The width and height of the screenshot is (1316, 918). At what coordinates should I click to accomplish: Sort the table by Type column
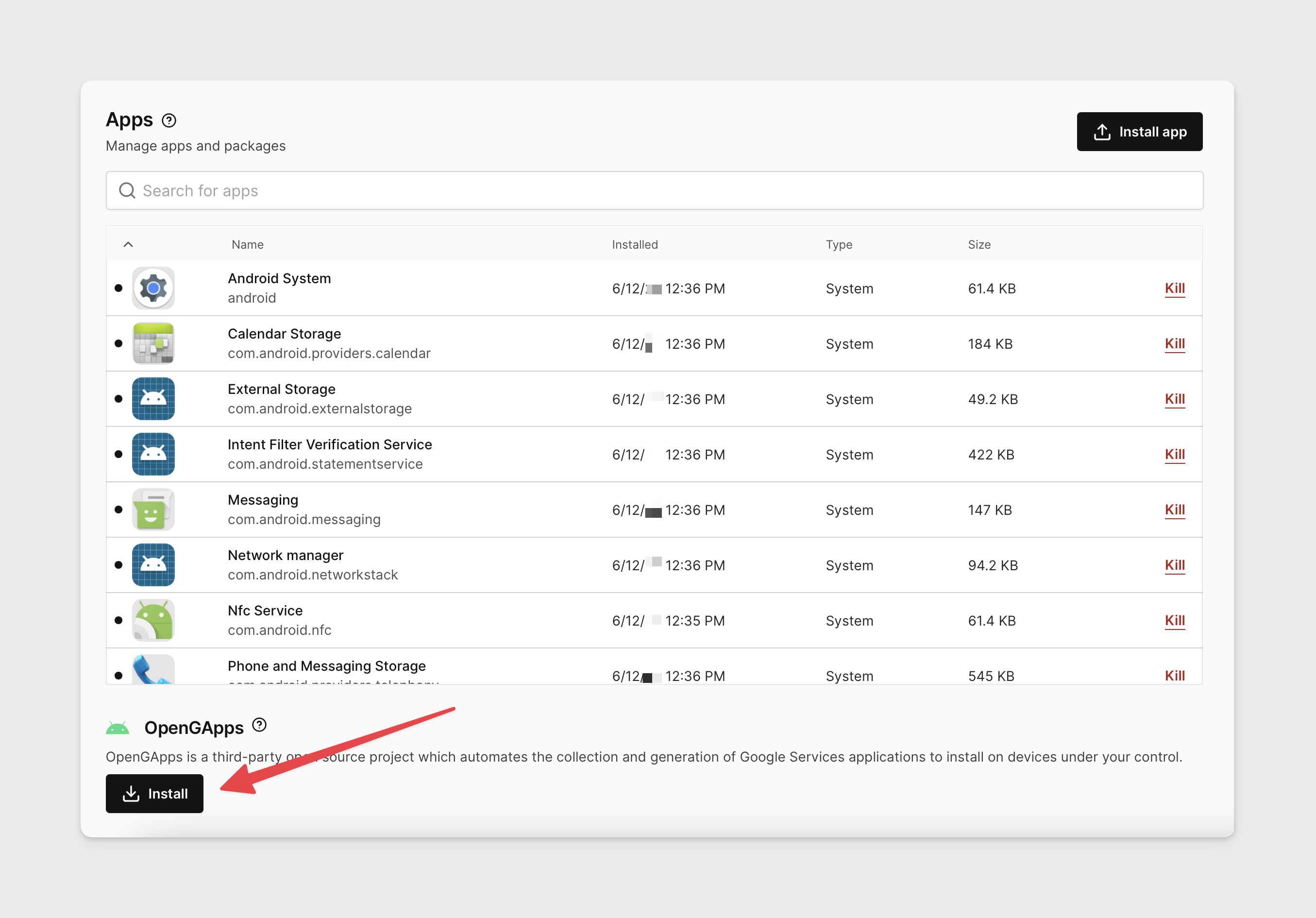[839, 244]
